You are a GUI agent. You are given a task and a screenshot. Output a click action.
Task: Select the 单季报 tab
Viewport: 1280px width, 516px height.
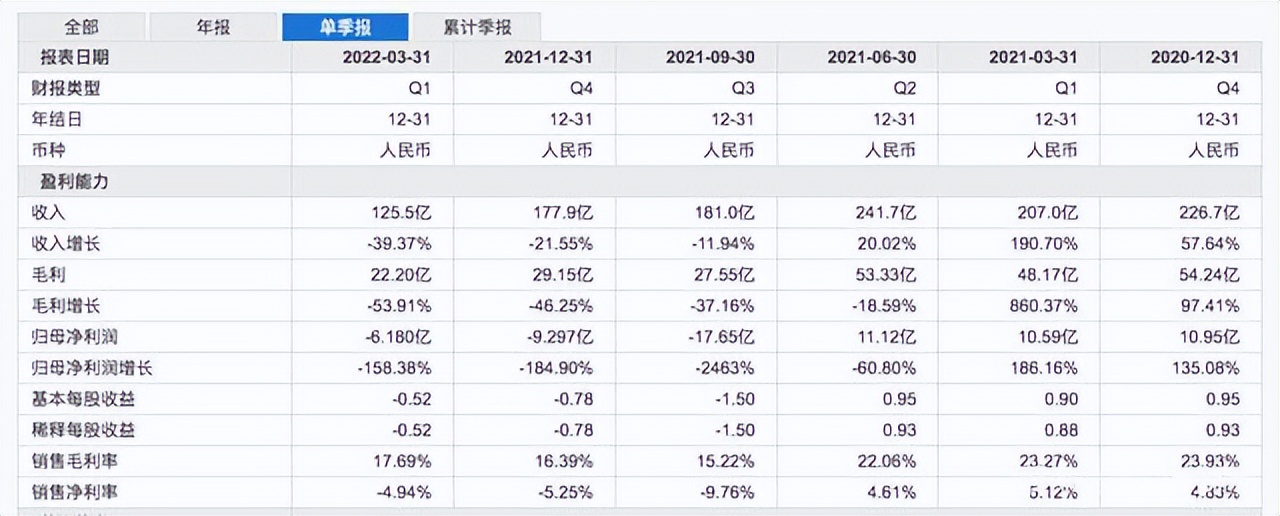coord(345,27)
